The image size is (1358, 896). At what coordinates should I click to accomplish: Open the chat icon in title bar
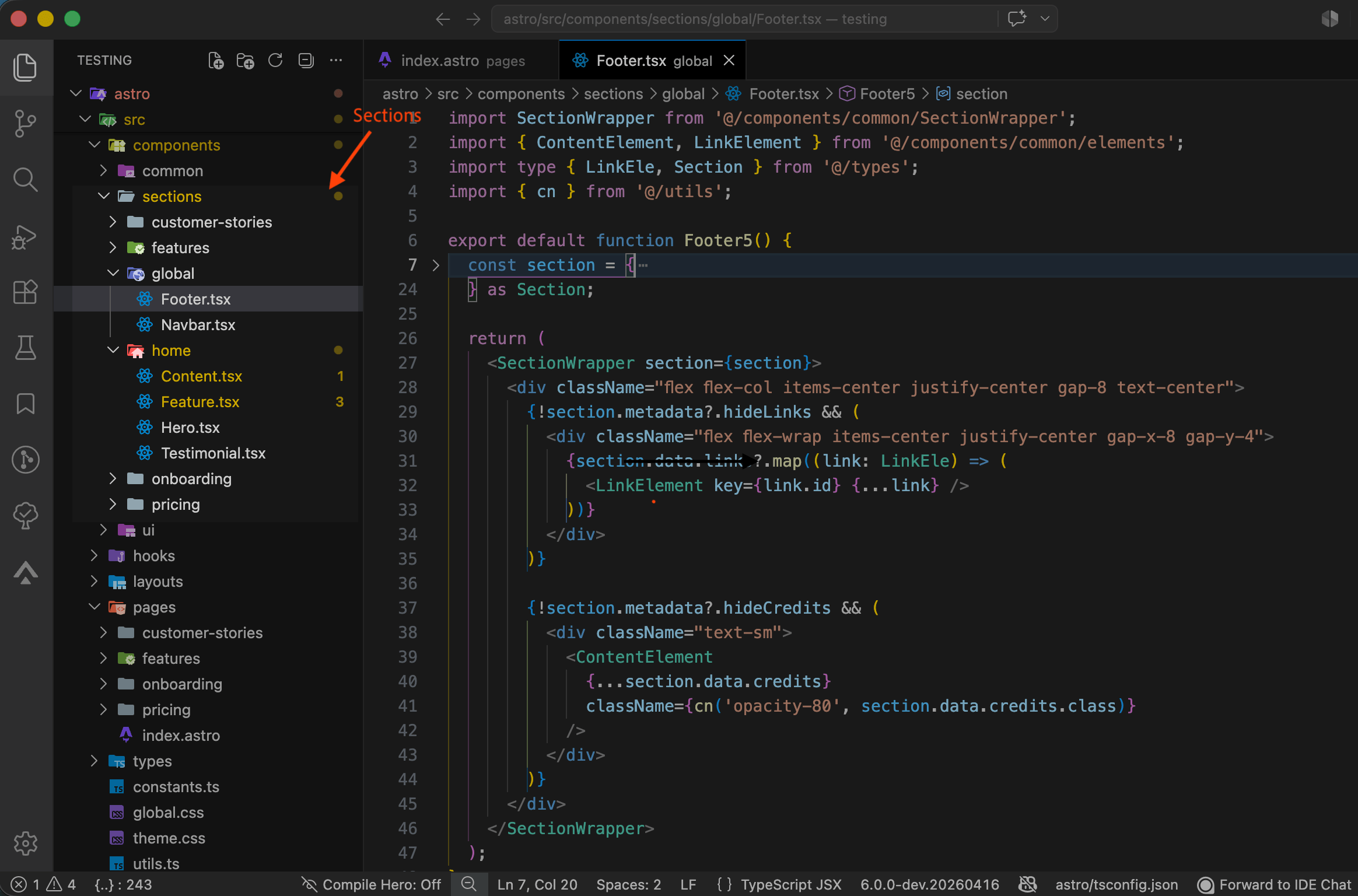(x=1017, y=19)
